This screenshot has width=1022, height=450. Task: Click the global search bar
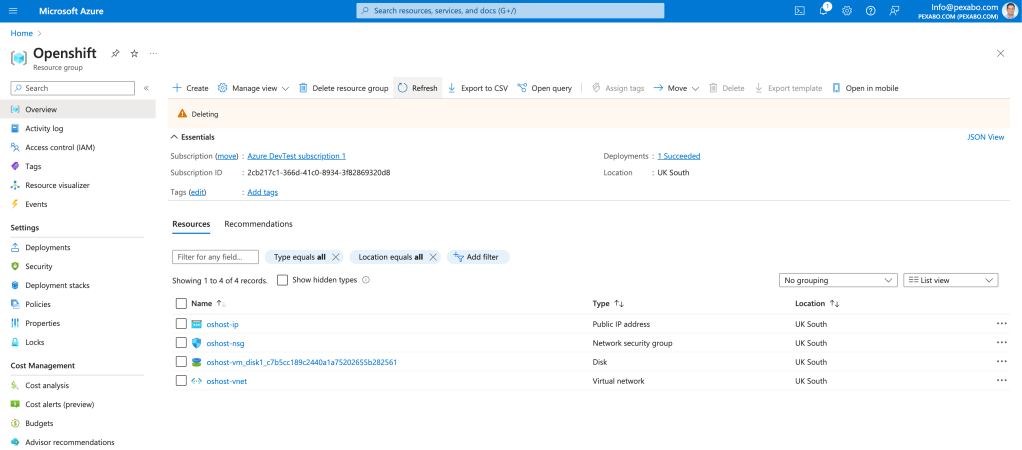510,11
